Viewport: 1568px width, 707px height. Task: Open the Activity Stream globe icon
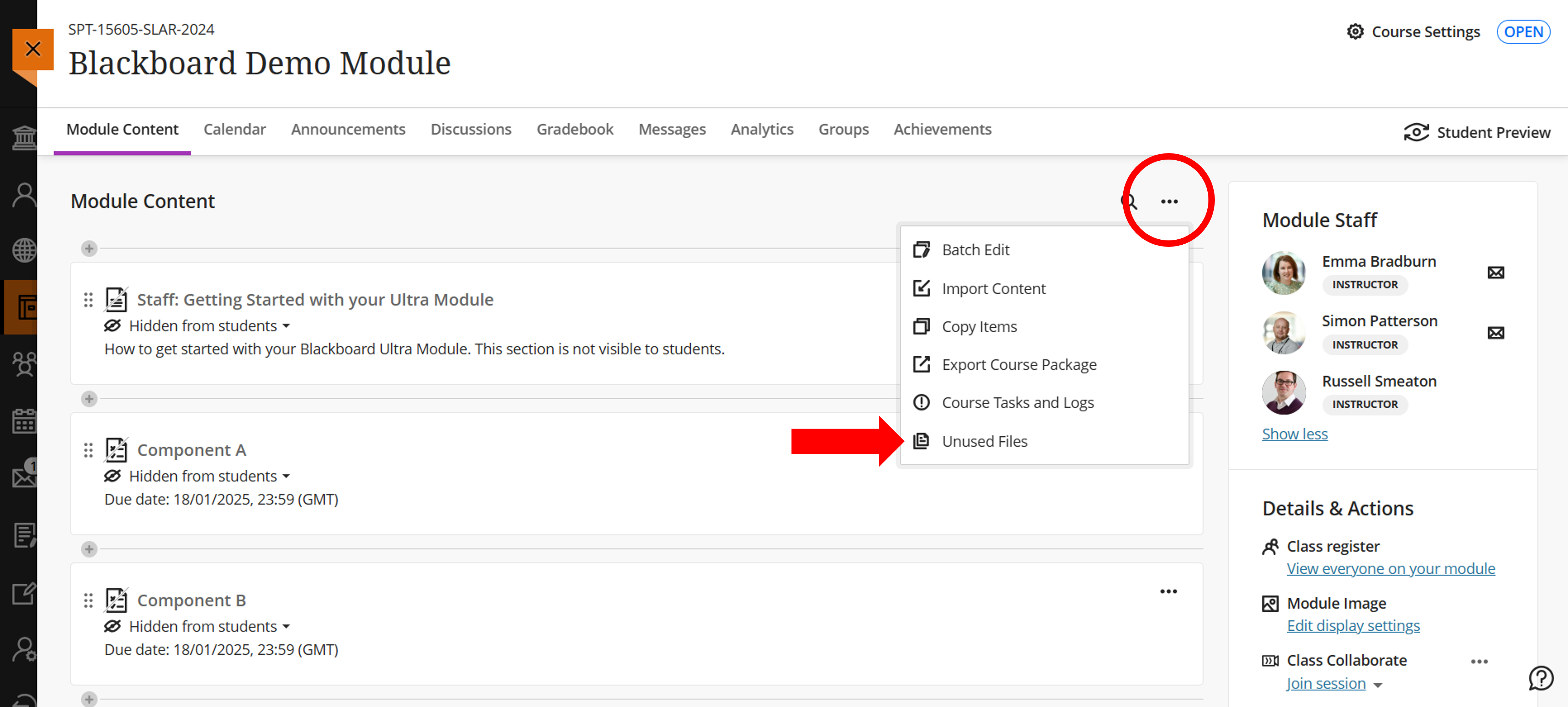pos(24,250)
